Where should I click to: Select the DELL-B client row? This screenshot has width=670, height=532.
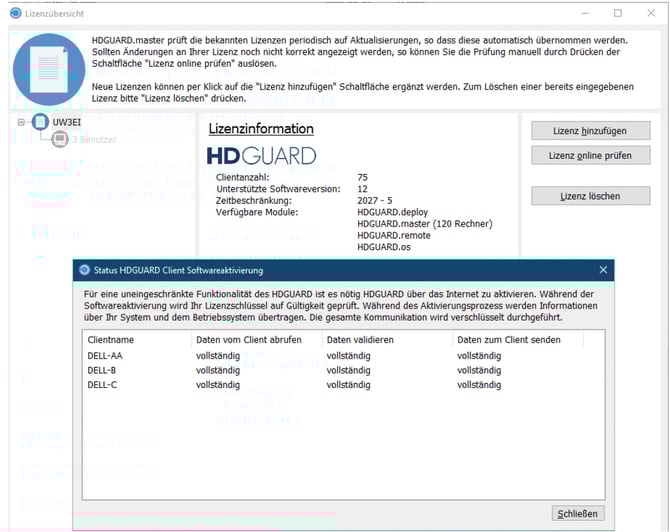tap(344, 370)
